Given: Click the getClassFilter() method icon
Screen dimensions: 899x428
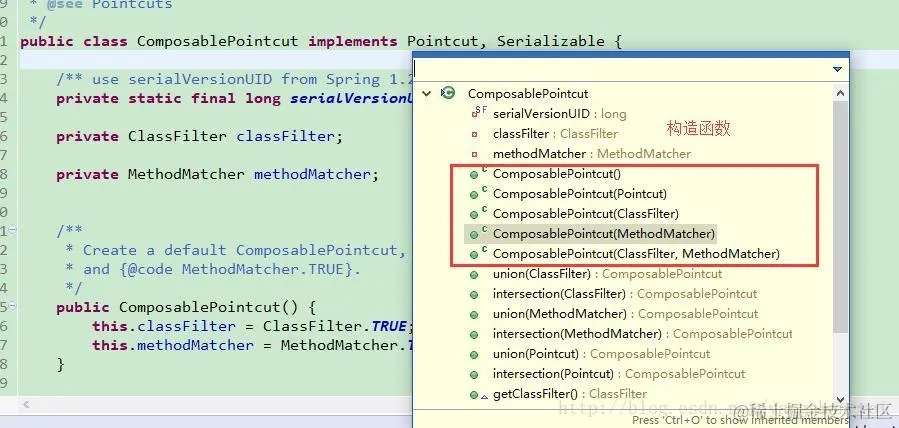Looking at the screenshot, I should click(x=478, y=395).
